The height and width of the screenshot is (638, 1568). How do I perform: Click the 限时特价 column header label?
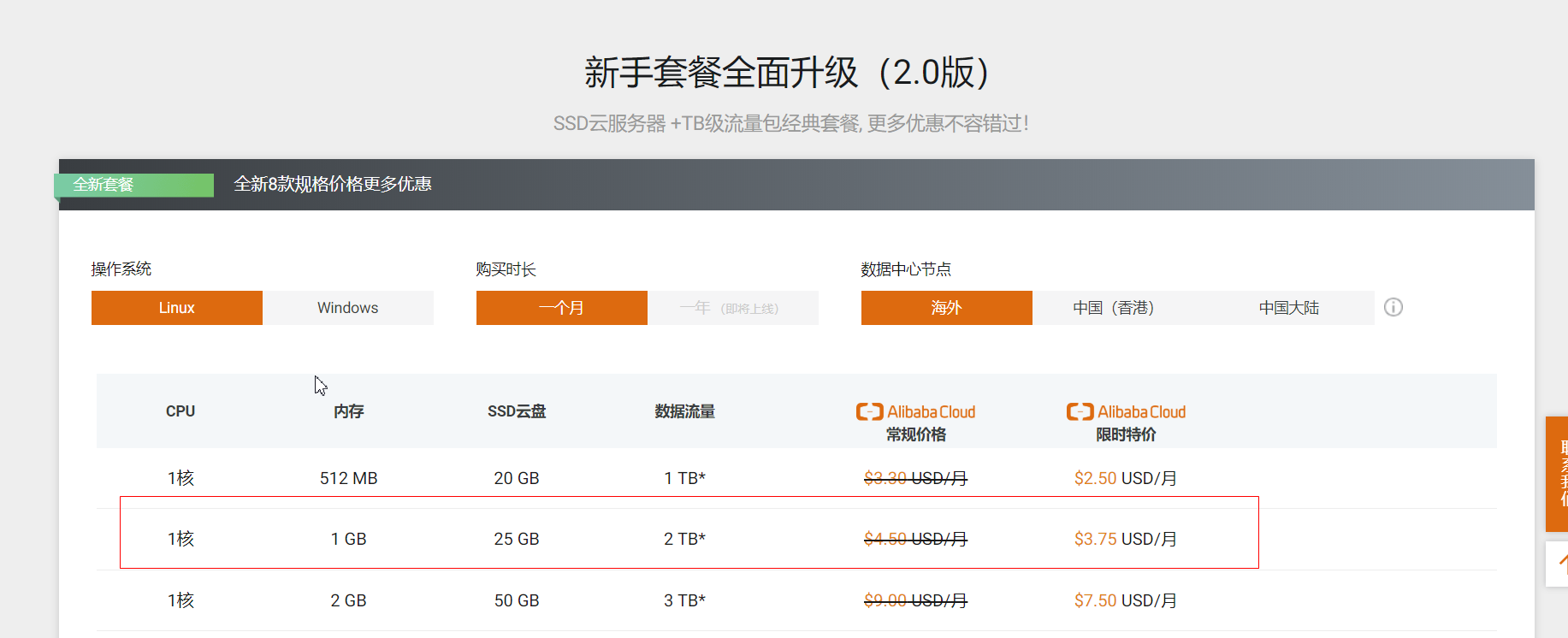point(1127,434)
